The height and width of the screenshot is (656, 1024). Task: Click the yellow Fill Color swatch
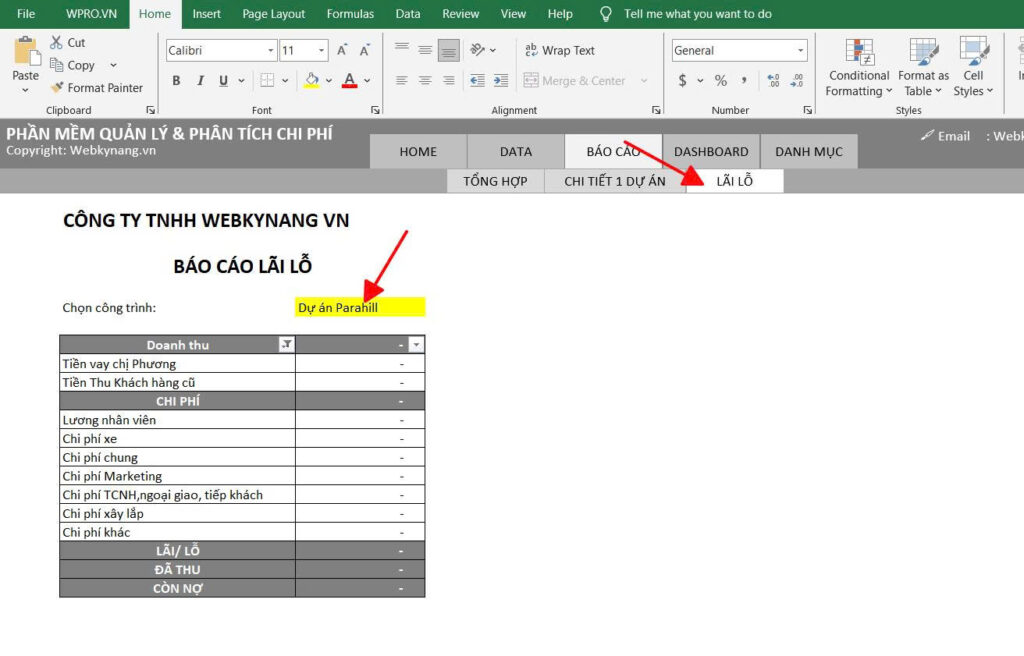point(312,81)
